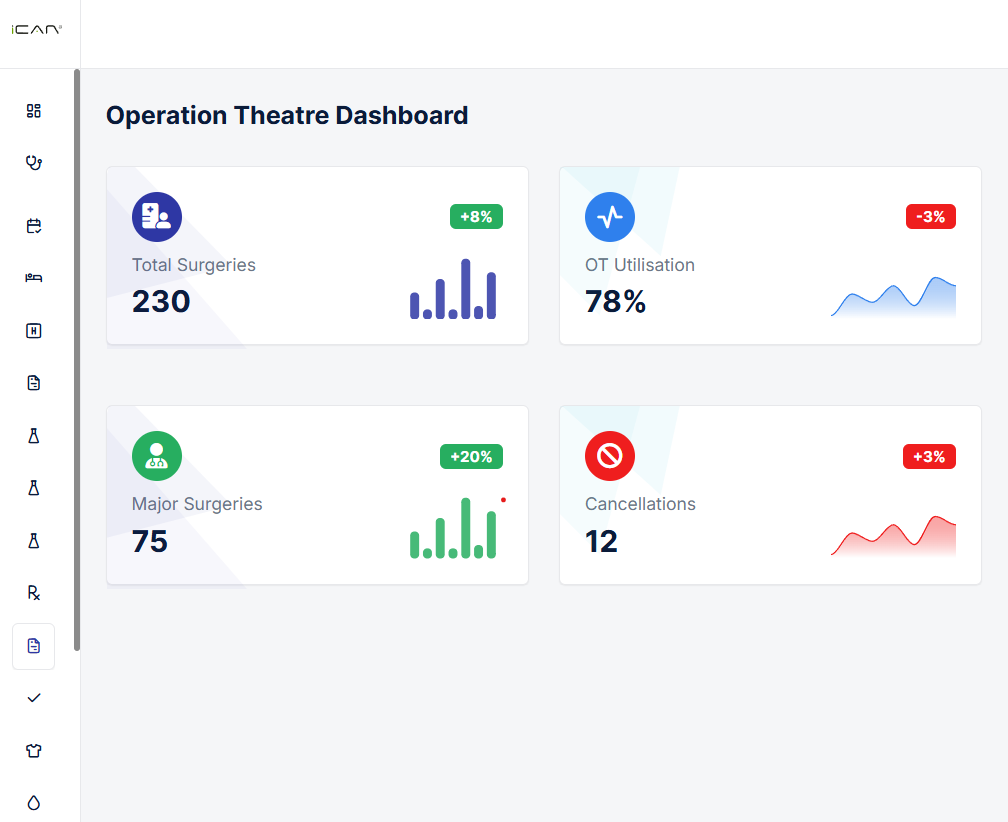Open the laundry shirt icon
Image resolution: width=1008 pixels, height=822 pixels.
pyautogui.click(x=33, y=750)
